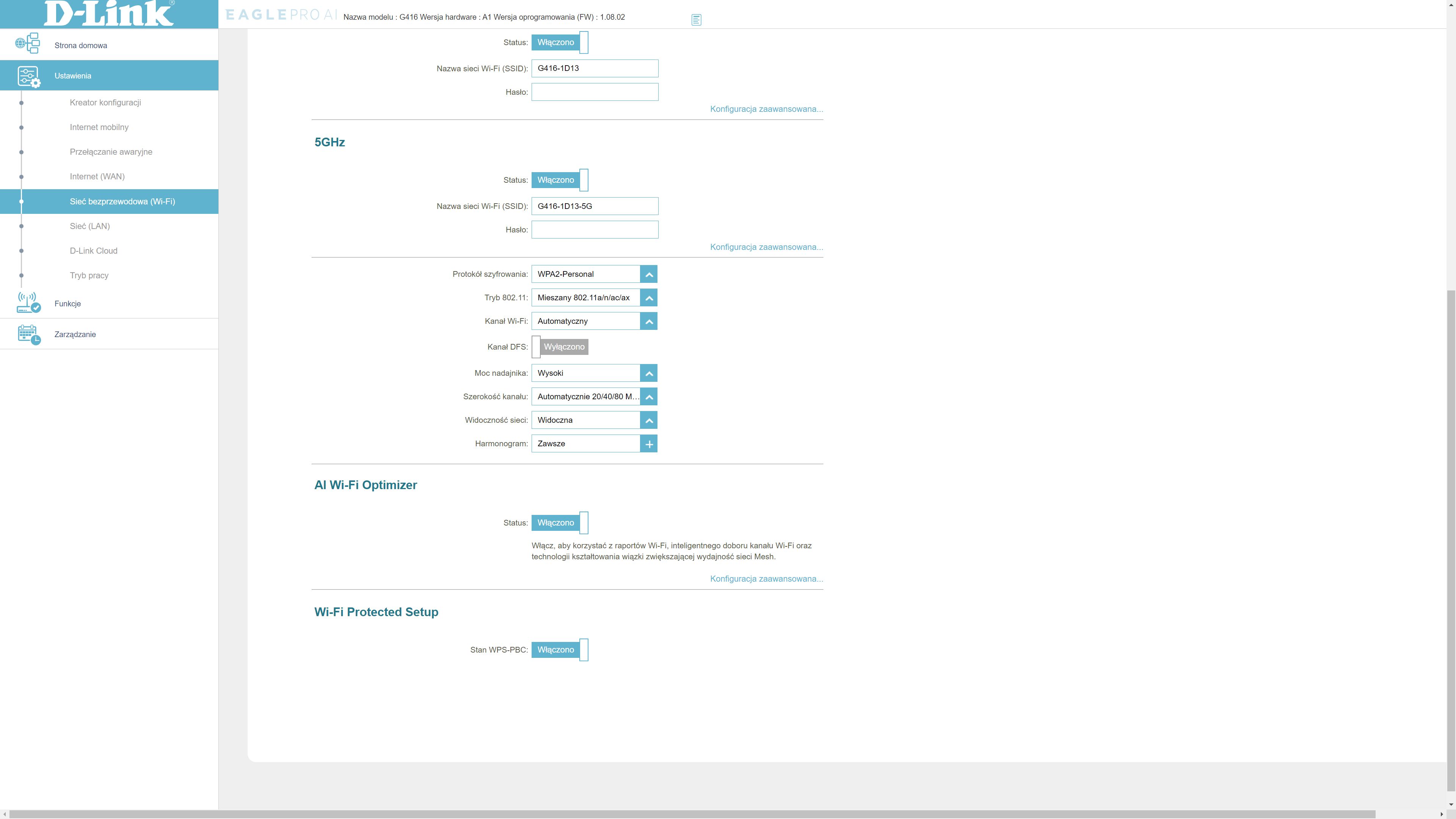1456x819 pixels.
Task: Open Strona domowa menu item
Action: [109, 45]
